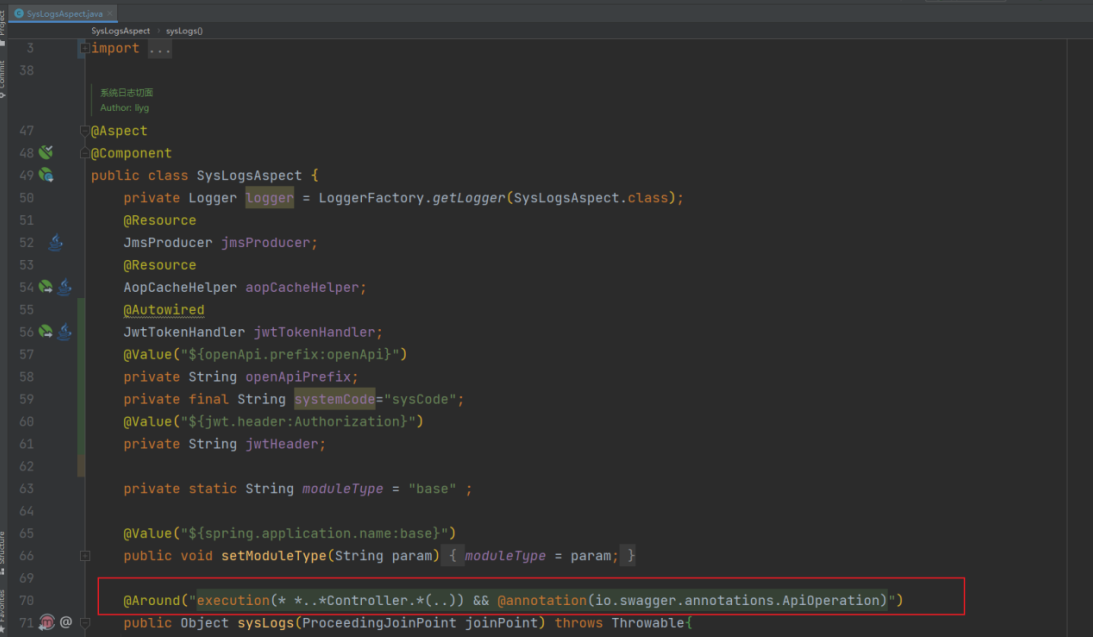Click the Spring bean icon at line 48
The image size is (1093, 637).
point(45,153)
